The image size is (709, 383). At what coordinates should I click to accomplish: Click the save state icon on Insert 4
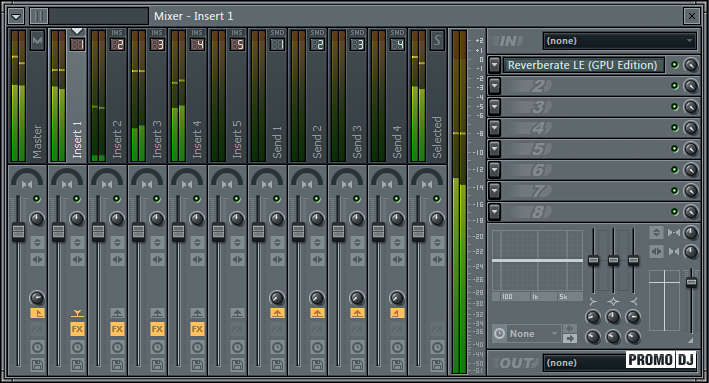click(x=197, y=364)
